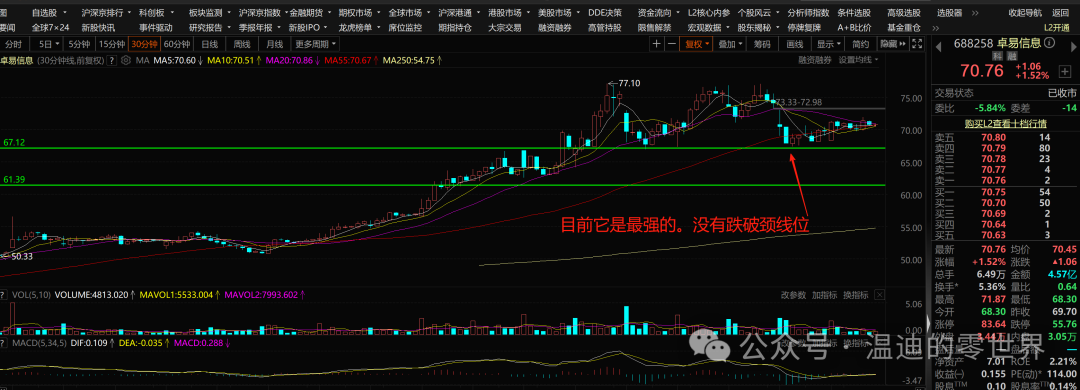Toggle 简约 simple display mode

click(x=860, y=44)
